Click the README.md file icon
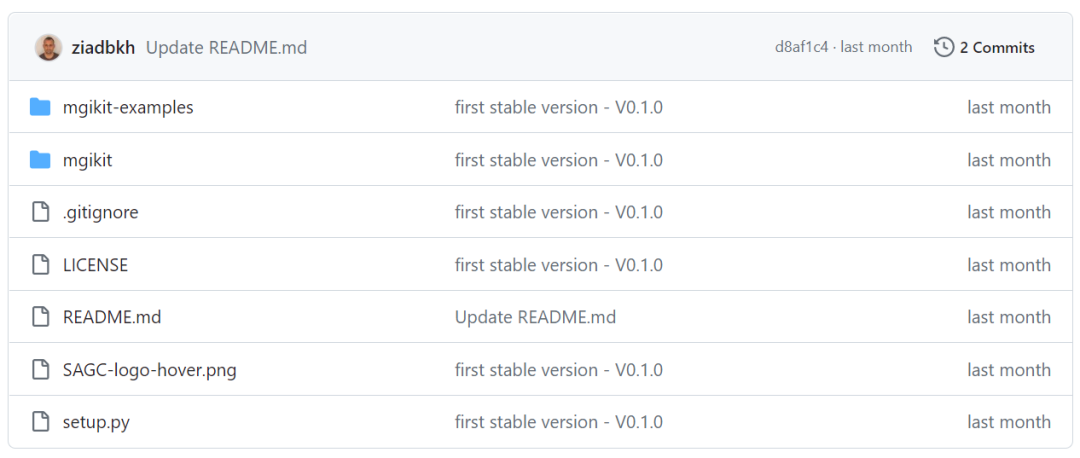The height and width of the screenshot is (458, 1080). (40, 317)
